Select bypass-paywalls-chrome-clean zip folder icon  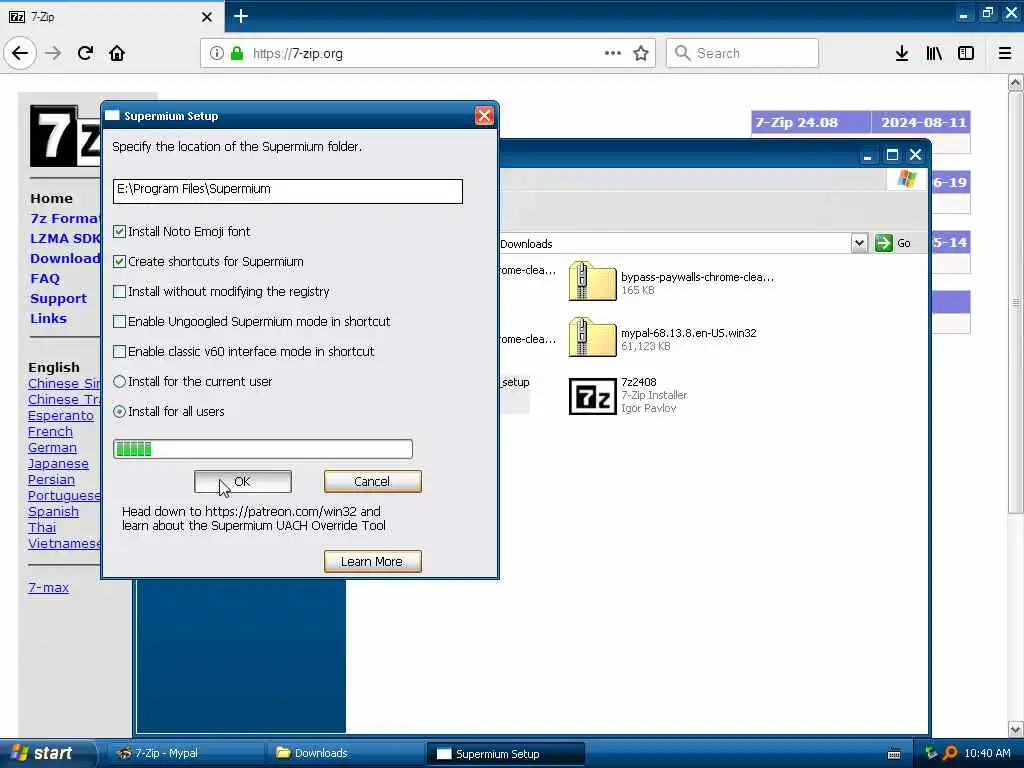592,281
